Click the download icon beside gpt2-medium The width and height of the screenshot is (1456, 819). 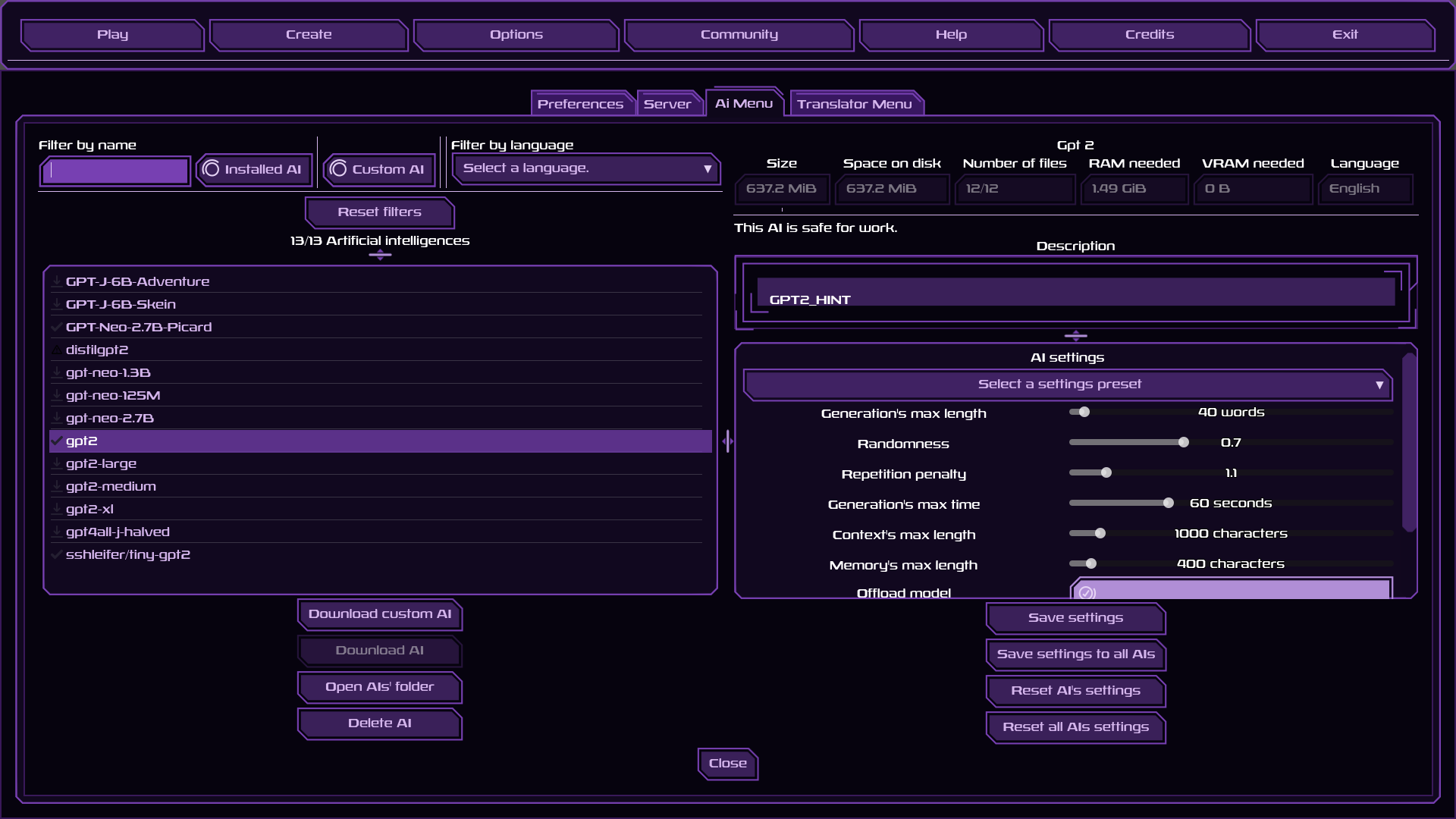[x=57, y=486]
